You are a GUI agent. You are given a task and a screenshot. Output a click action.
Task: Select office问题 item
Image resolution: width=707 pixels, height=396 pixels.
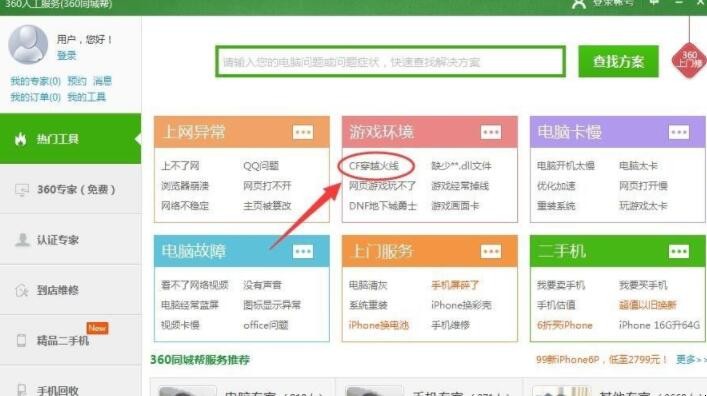click(x=266, y=325)
